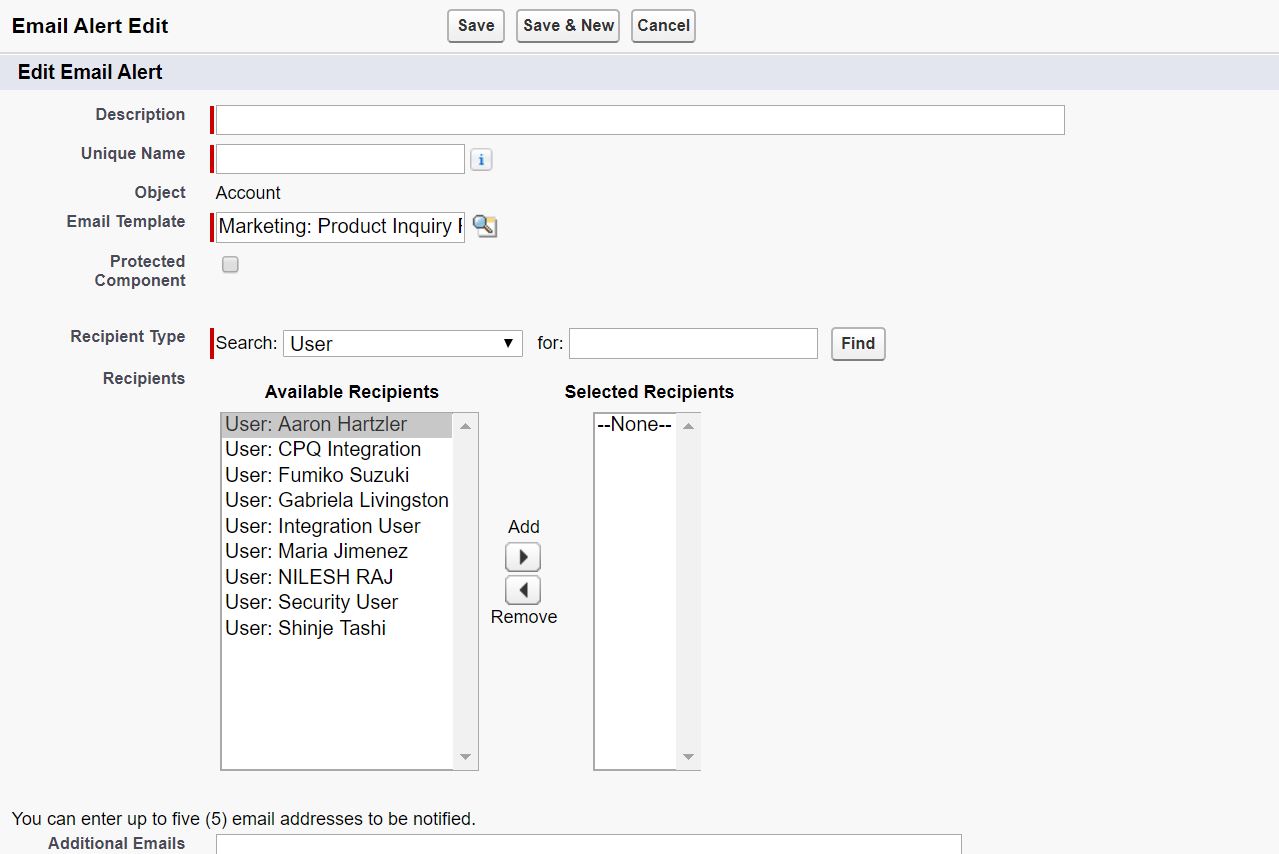1279x854 pixels.
Task: Click the recipient search 'for' field
Action: pyautogui.click(x=693, y=343)
